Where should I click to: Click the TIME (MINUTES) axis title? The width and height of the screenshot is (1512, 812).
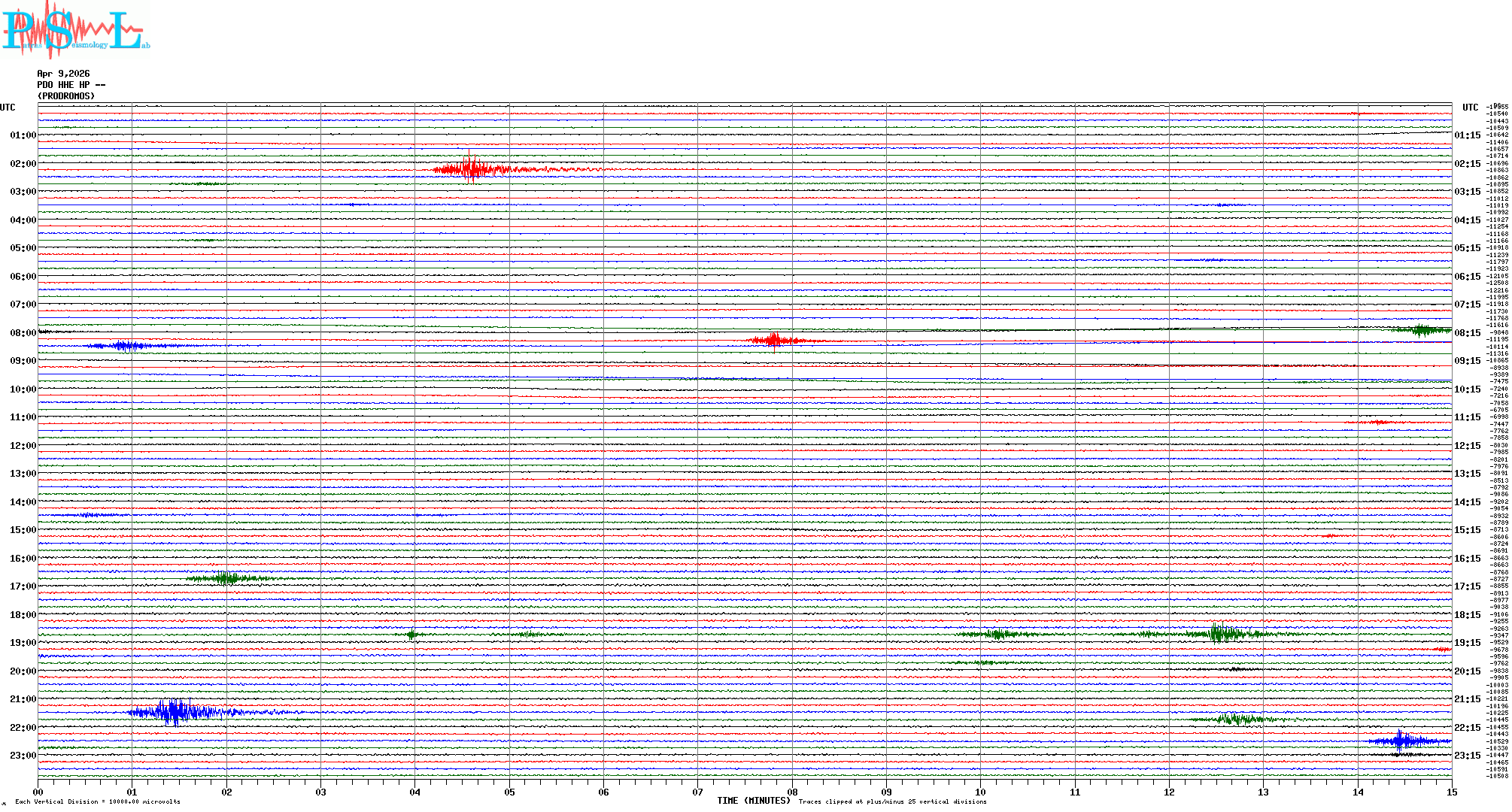coord(753,801)
